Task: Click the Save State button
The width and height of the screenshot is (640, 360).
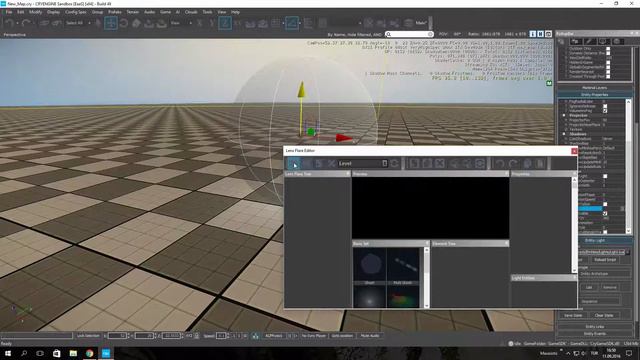Action: (x=573, y=316)
